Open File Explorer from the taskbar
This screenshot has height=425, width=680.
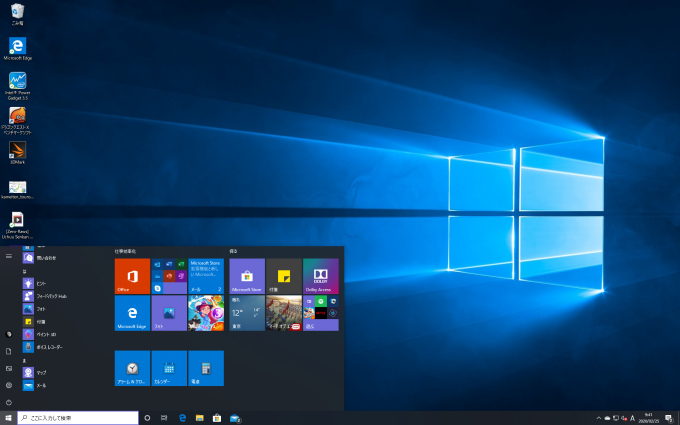click(199, 418)
